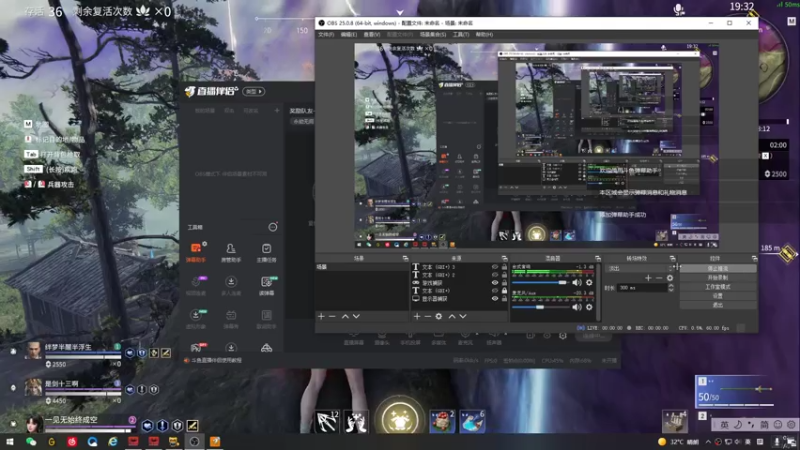Viewport: 800px width, 450px height.
Task: Pop out the 混音器 mixer dock
Action: 597,259
